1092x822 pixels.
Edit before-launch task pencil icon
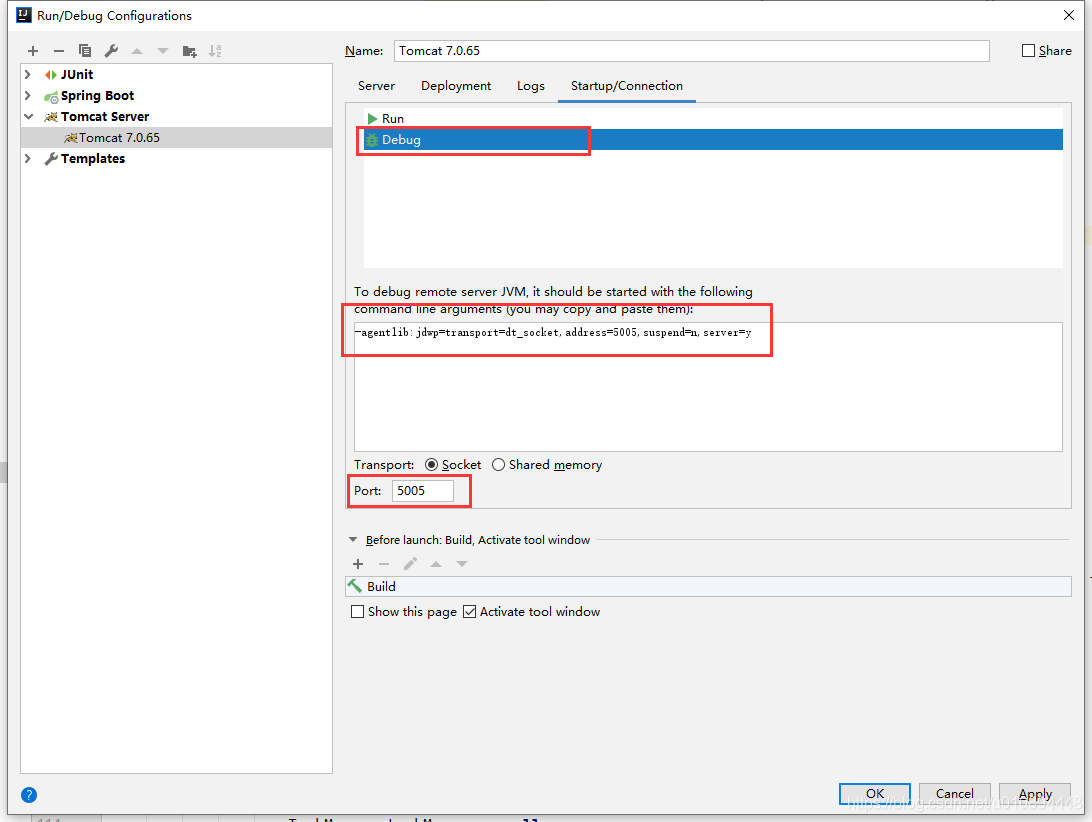pos(410,564)
